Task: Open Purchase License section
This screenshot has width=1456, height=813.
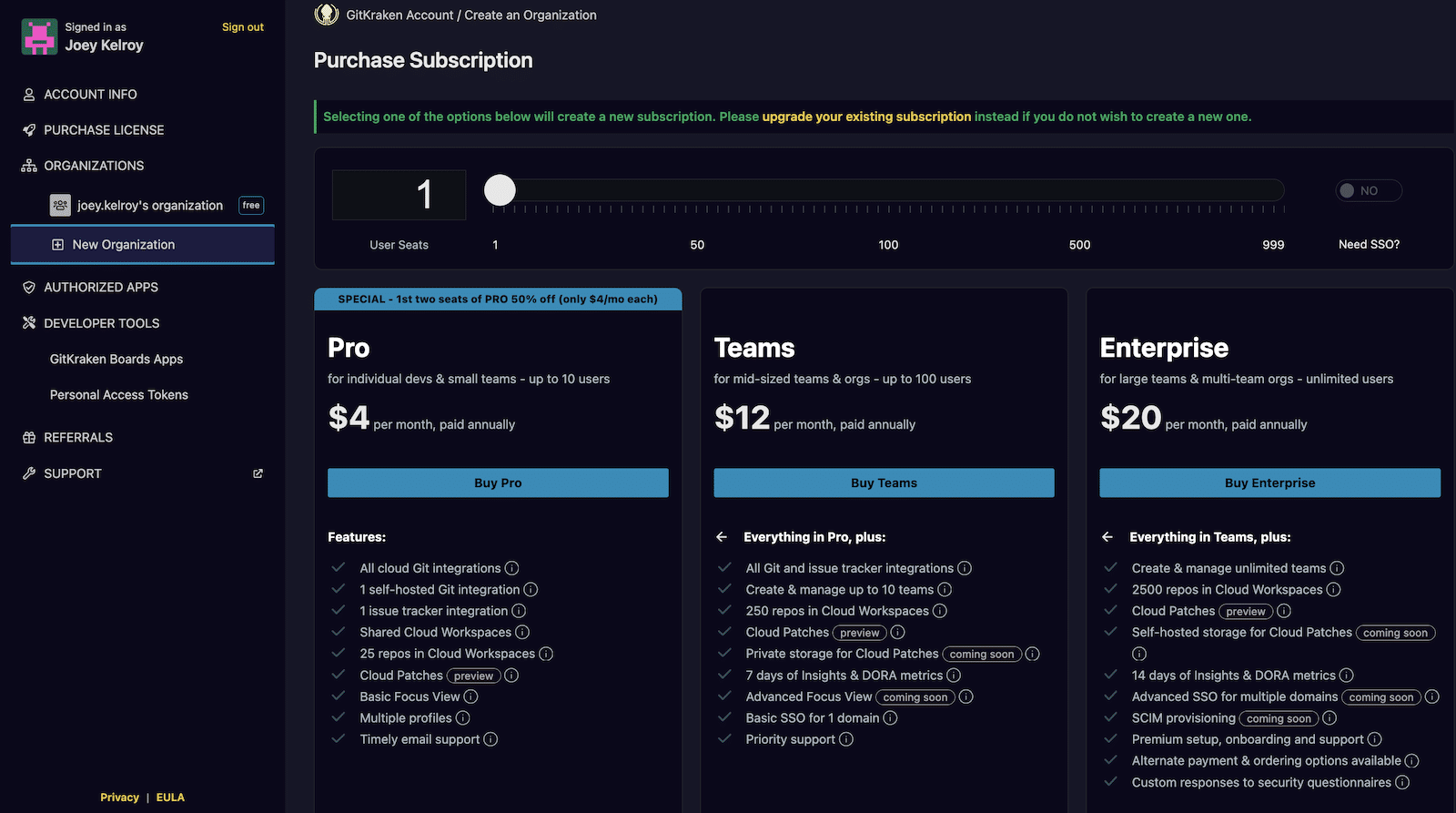Action: point(104,130)
